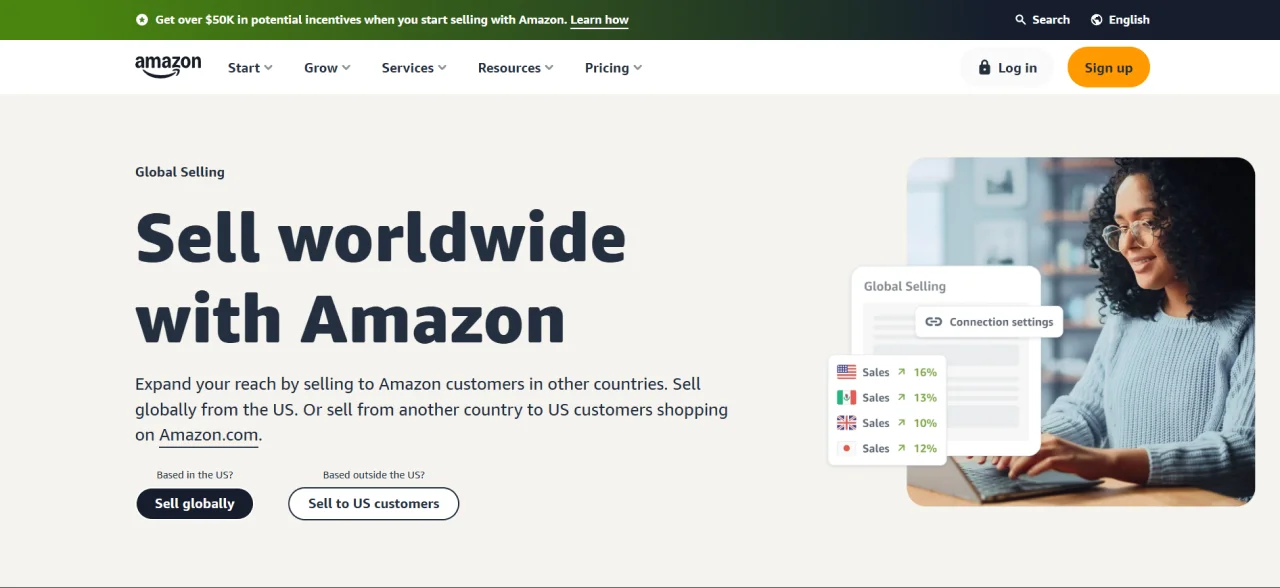The image size is (1280, 588).
Task: Click the $50K incentives banner text
Action: click(361, 20)
